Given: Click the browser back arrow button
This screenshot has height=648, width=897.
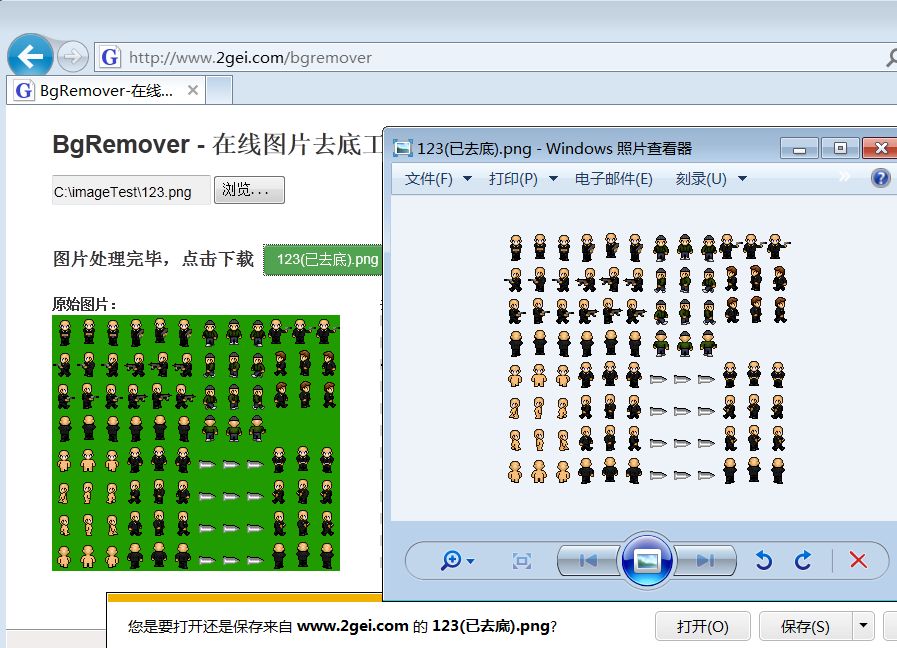Looking at the screenshot, I should pyautogui.click(x=30, y=57).
